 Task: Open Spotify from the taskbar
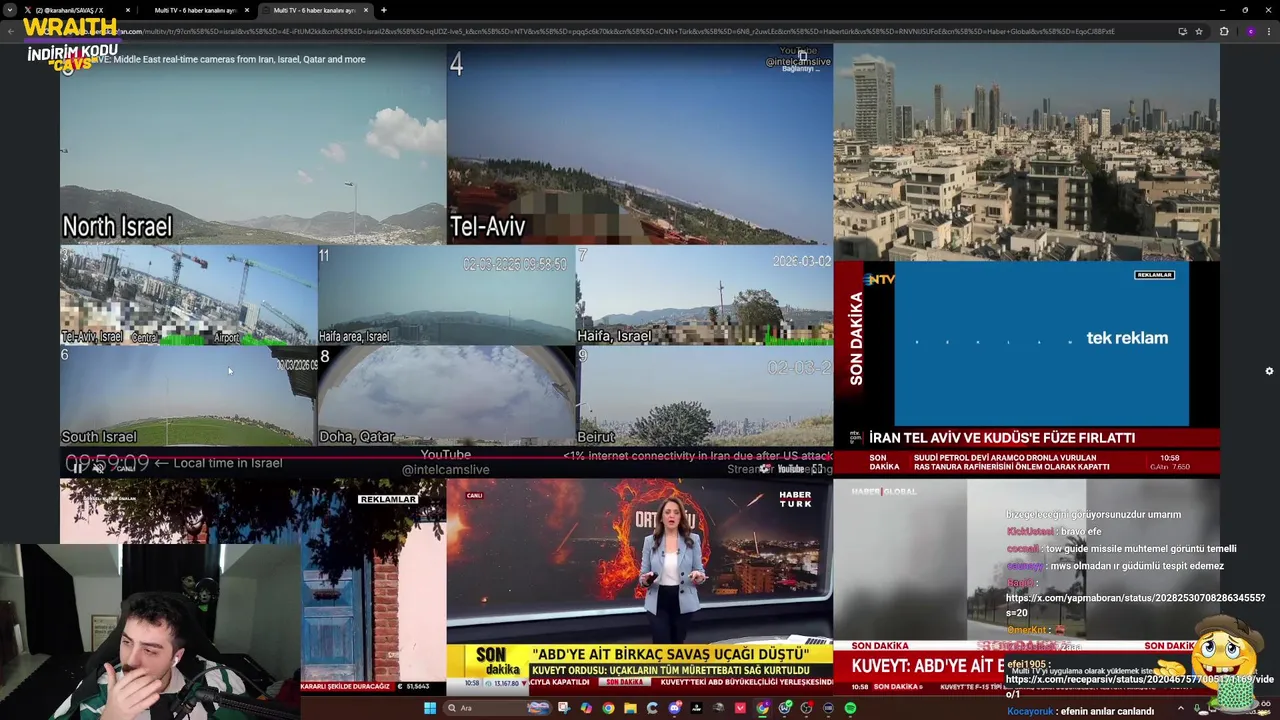pyautogui.click(x=850, y=708)
